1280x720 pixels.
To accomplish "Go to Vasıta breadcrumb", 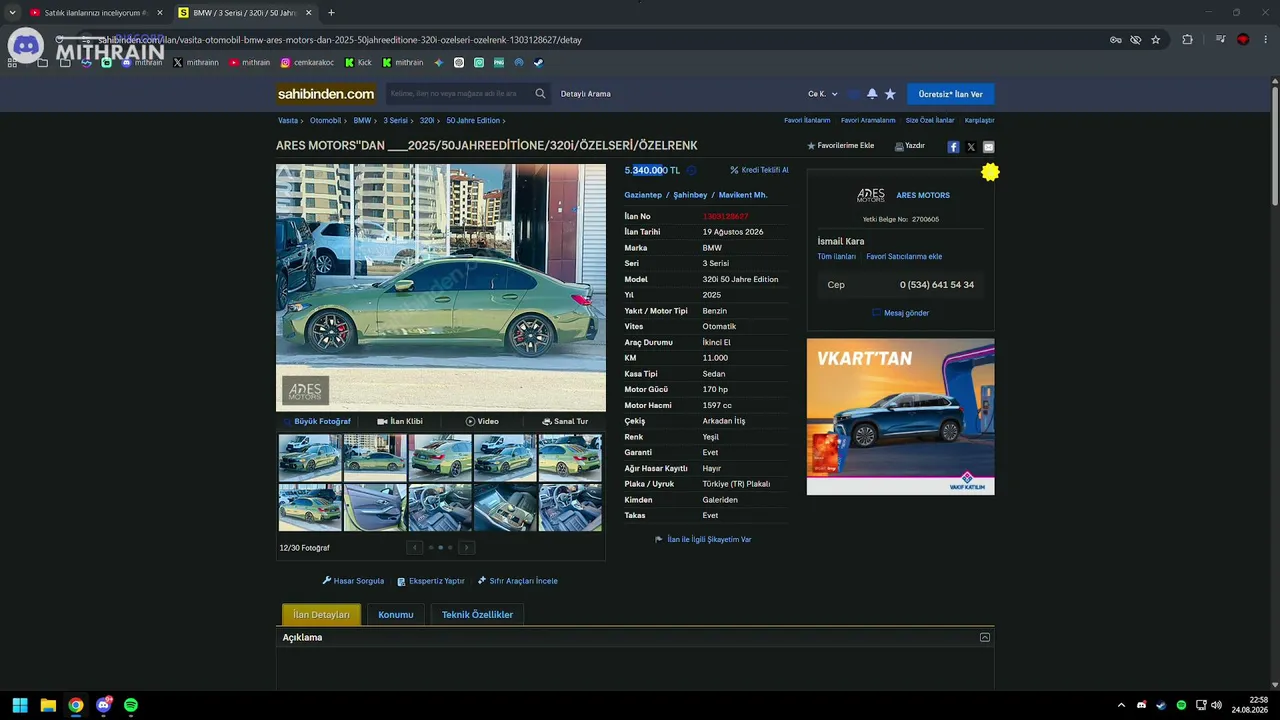I will pyautogui.click(x=288, y=121).
